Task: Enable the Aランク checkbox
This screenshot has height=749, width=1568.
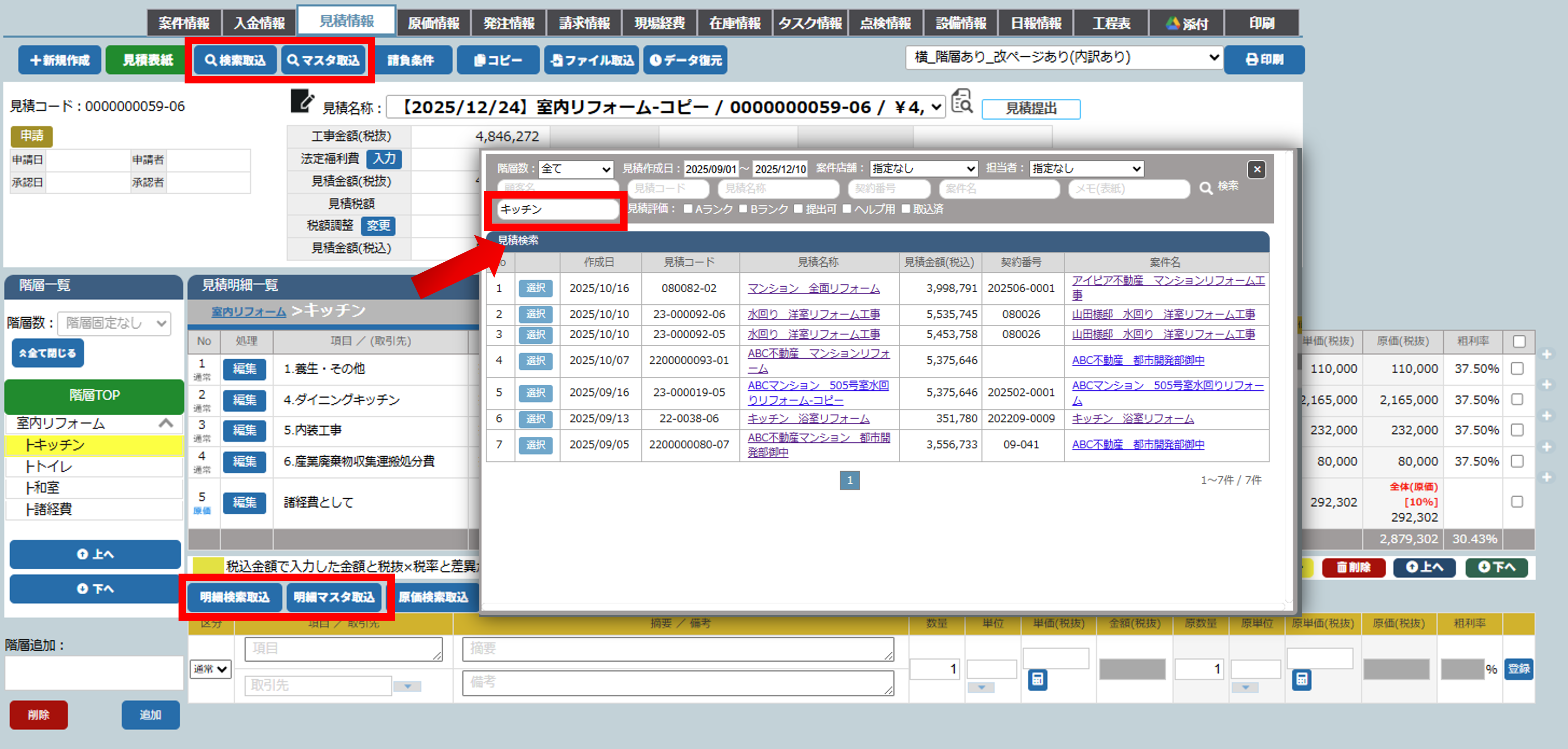Action: (688, 209)
